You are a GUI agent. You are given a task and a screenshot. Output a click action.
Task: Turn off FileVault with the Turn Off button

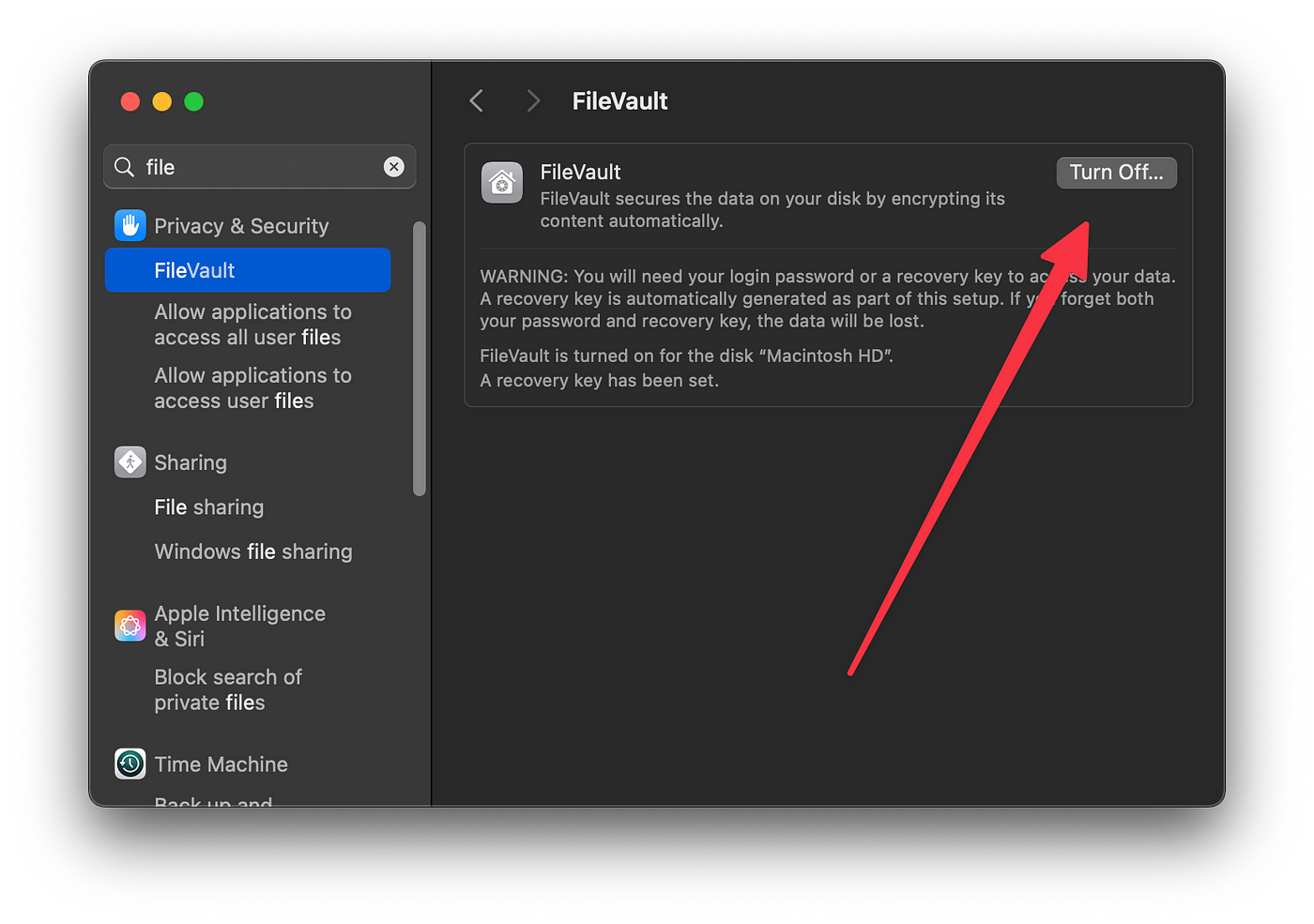(1116, 173)
